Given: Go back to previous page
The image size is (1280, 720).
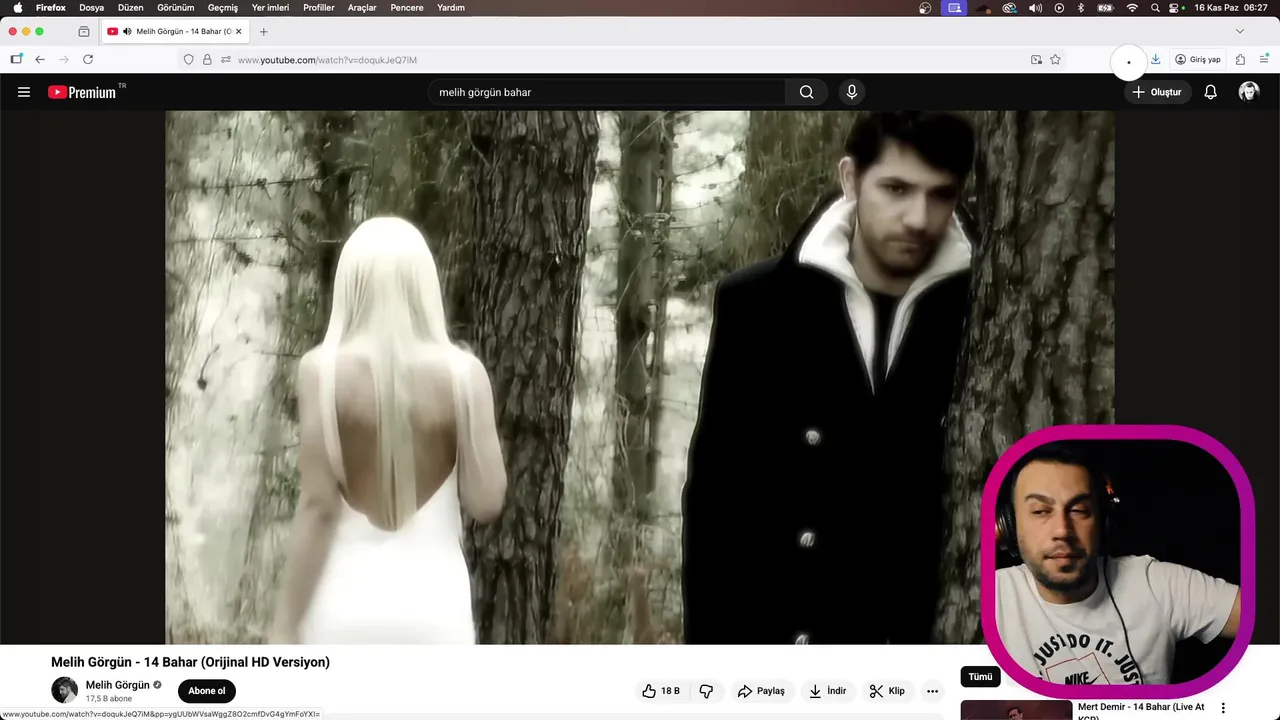Looking at the screenshot, I should coord(40,60).
